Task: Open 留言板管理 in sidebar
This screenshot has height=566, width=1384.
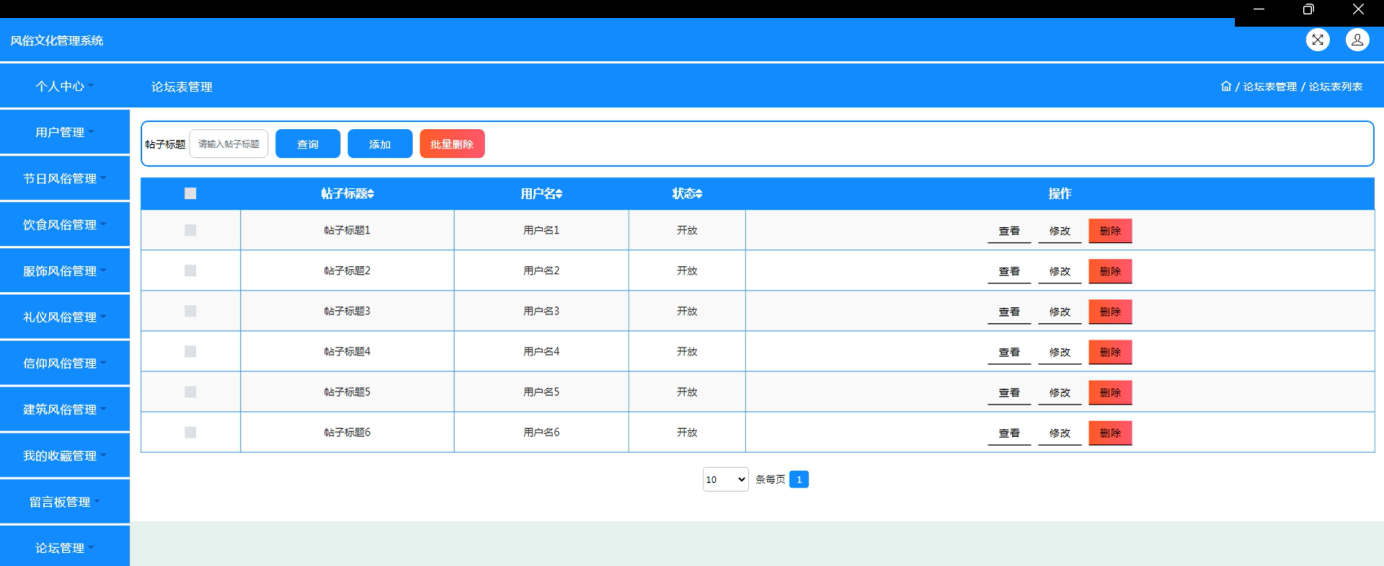Action: click(65, 501)
